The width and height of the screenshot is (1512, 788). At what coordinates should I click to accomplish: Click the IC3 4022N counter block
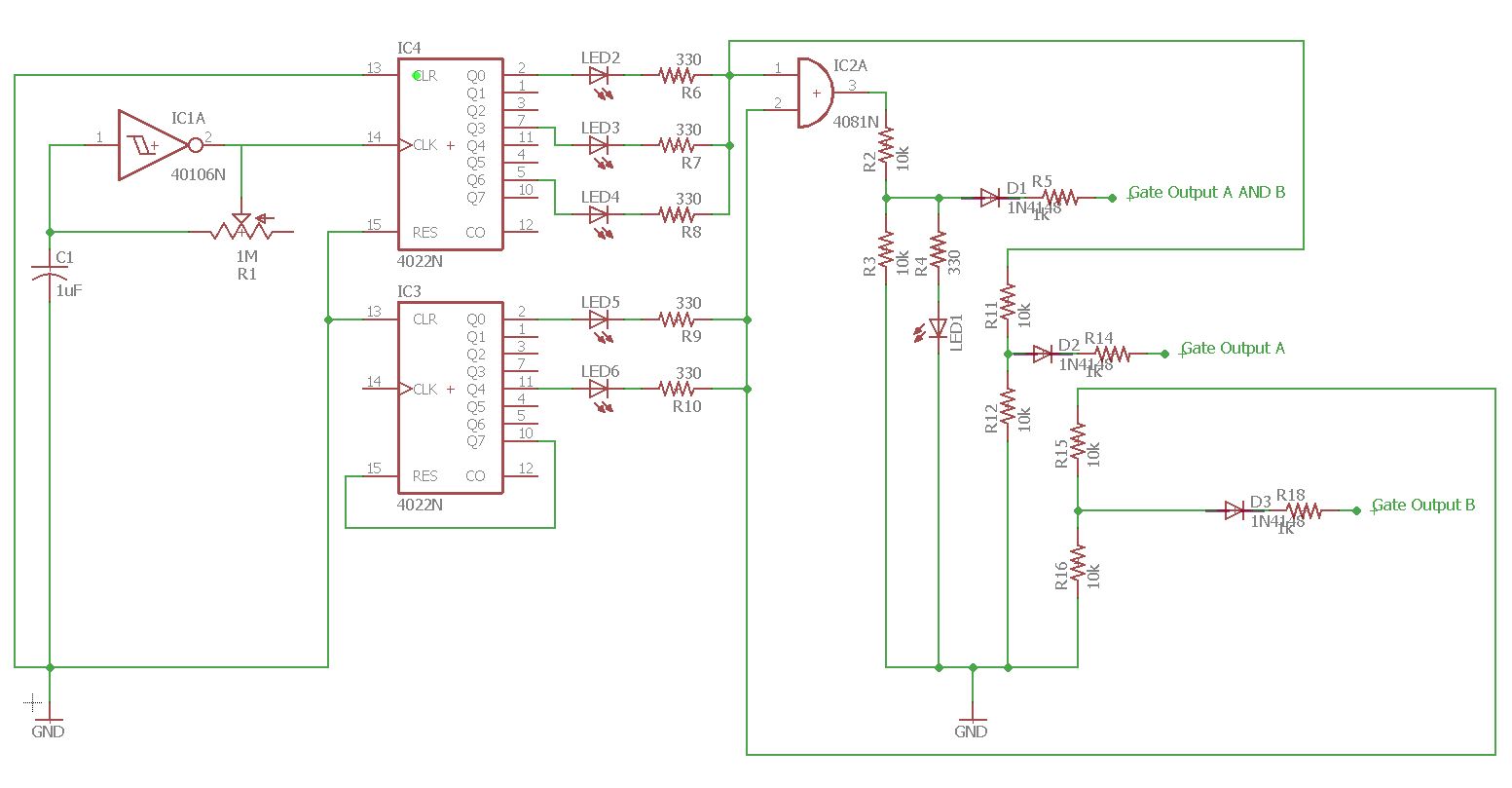[x=450, y=394]
